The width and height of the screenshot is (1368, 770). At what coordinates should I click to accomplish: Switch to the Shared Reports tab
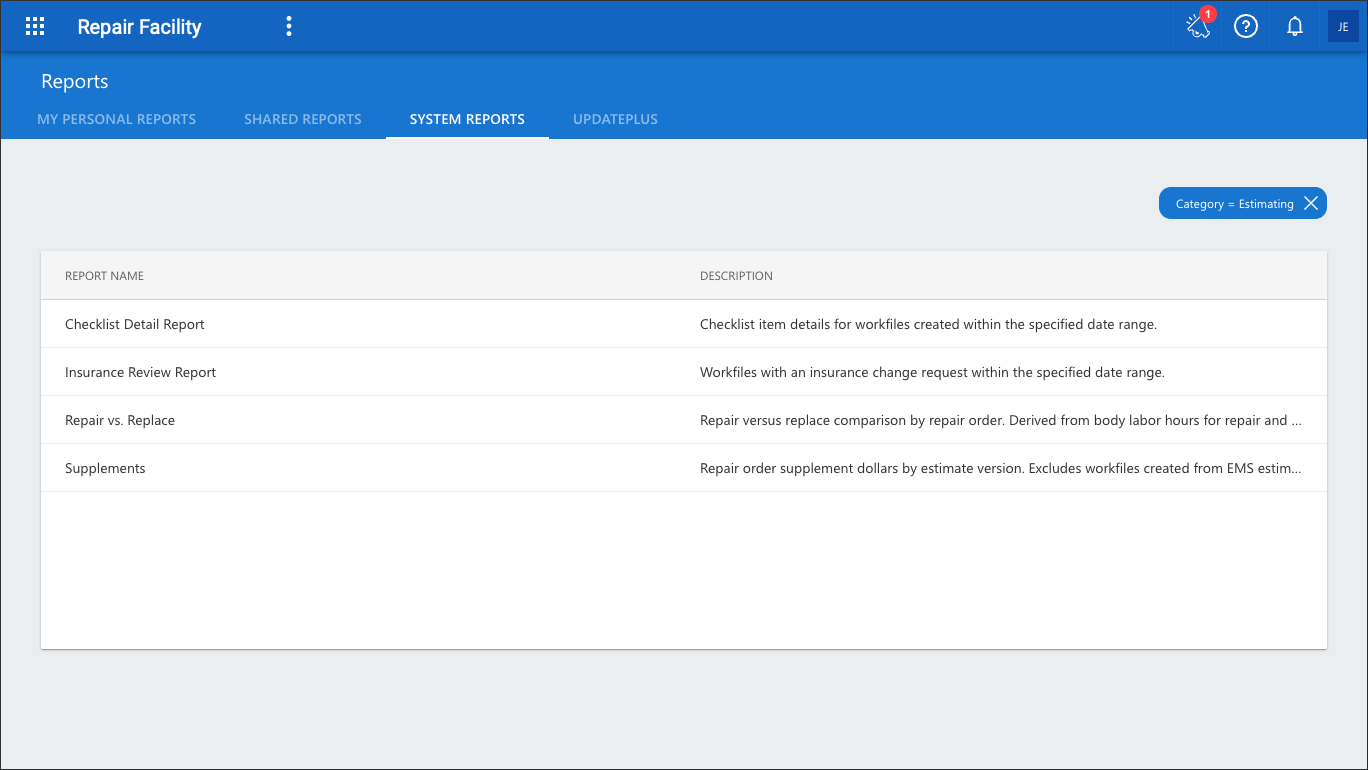[303, 119]
